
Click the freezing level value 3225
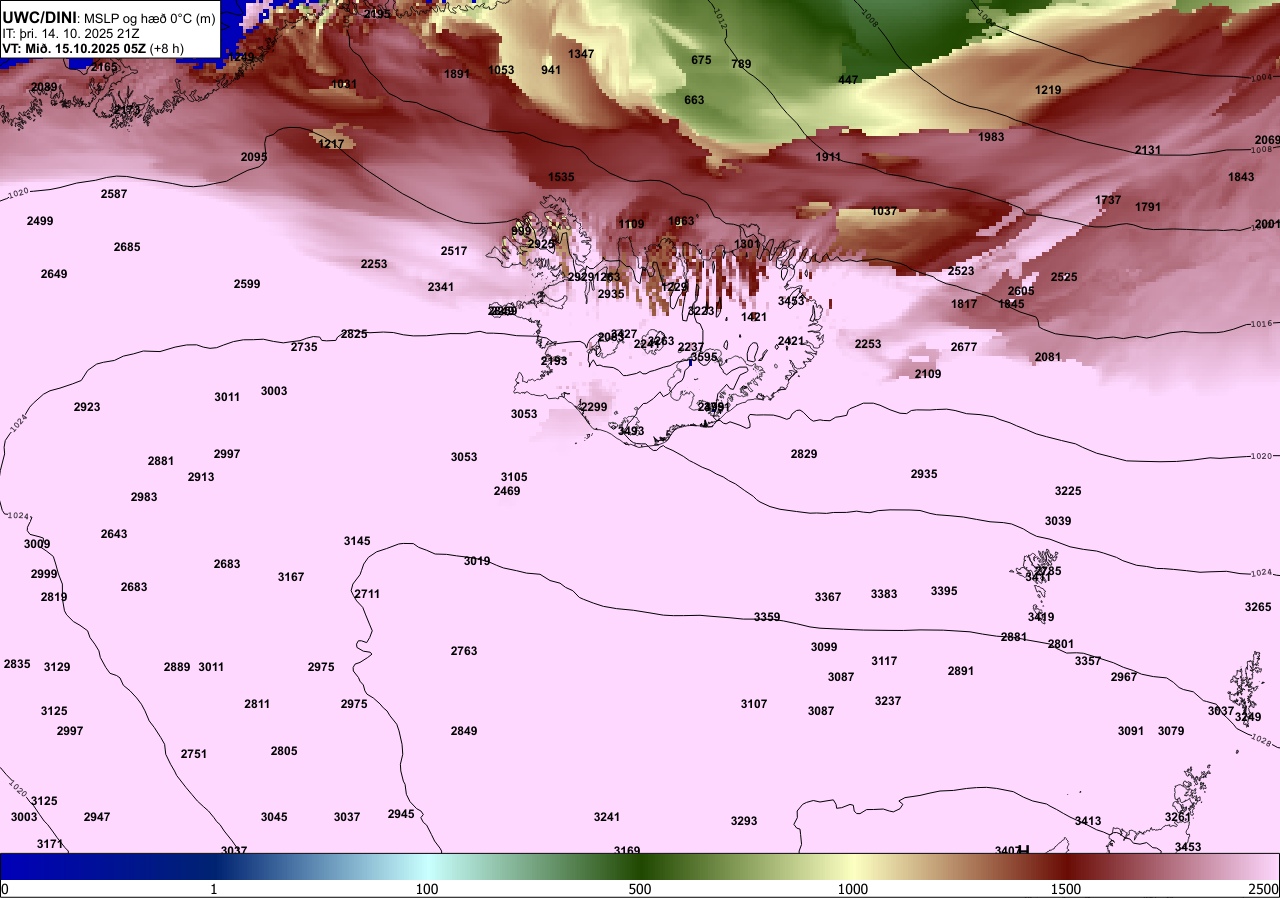(x=1068, y=491)
